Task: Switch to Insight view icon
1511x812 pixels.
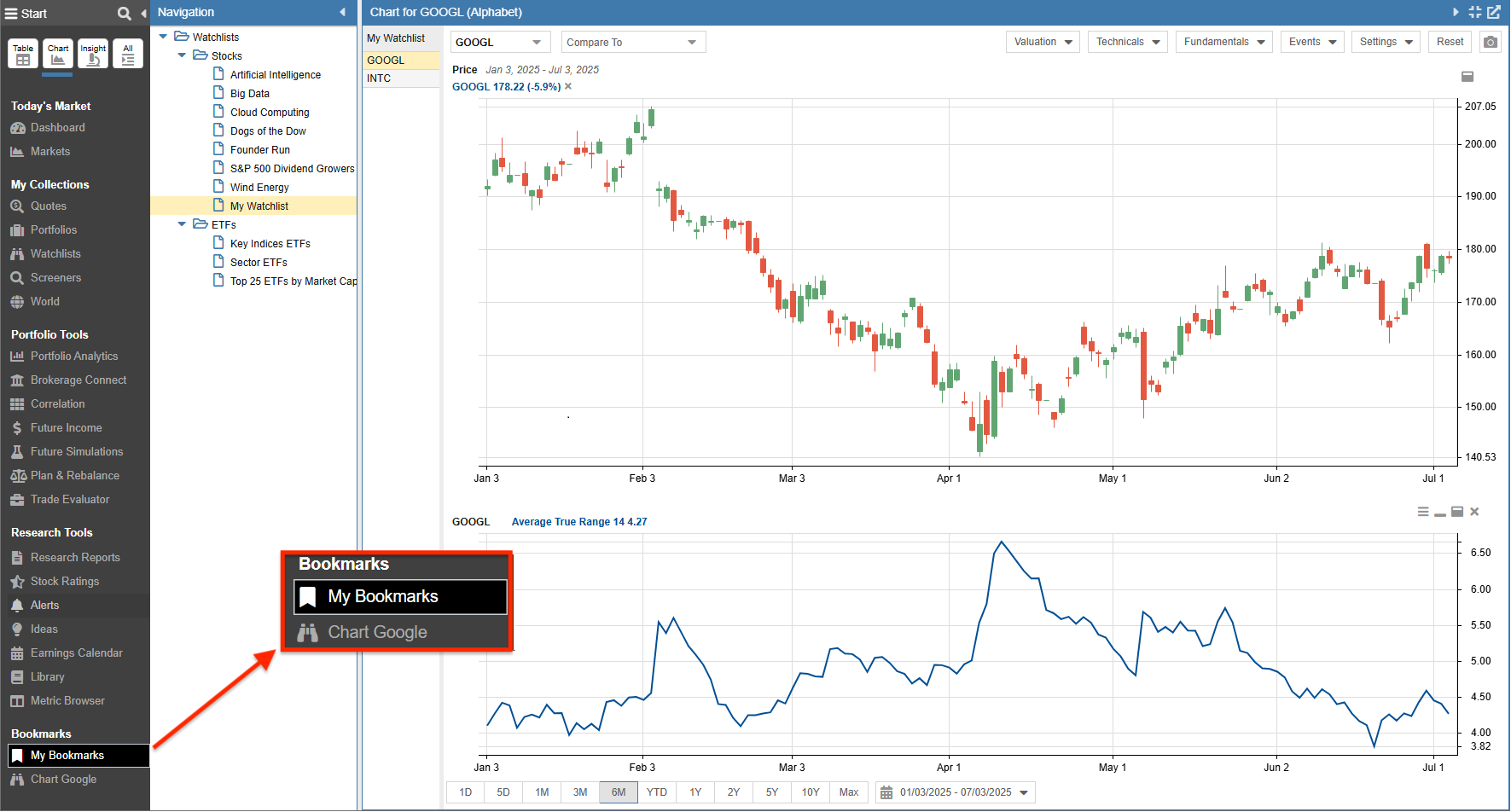Action: (x=93, y=54)
